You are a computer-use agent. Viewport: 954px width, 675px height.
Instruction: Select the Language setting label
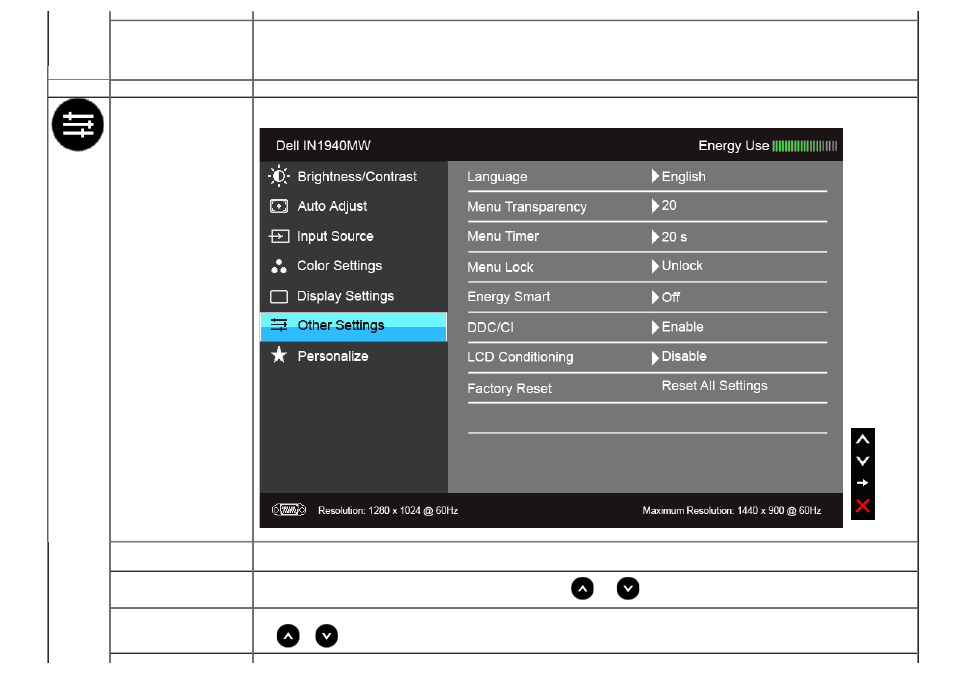point(497,177)
